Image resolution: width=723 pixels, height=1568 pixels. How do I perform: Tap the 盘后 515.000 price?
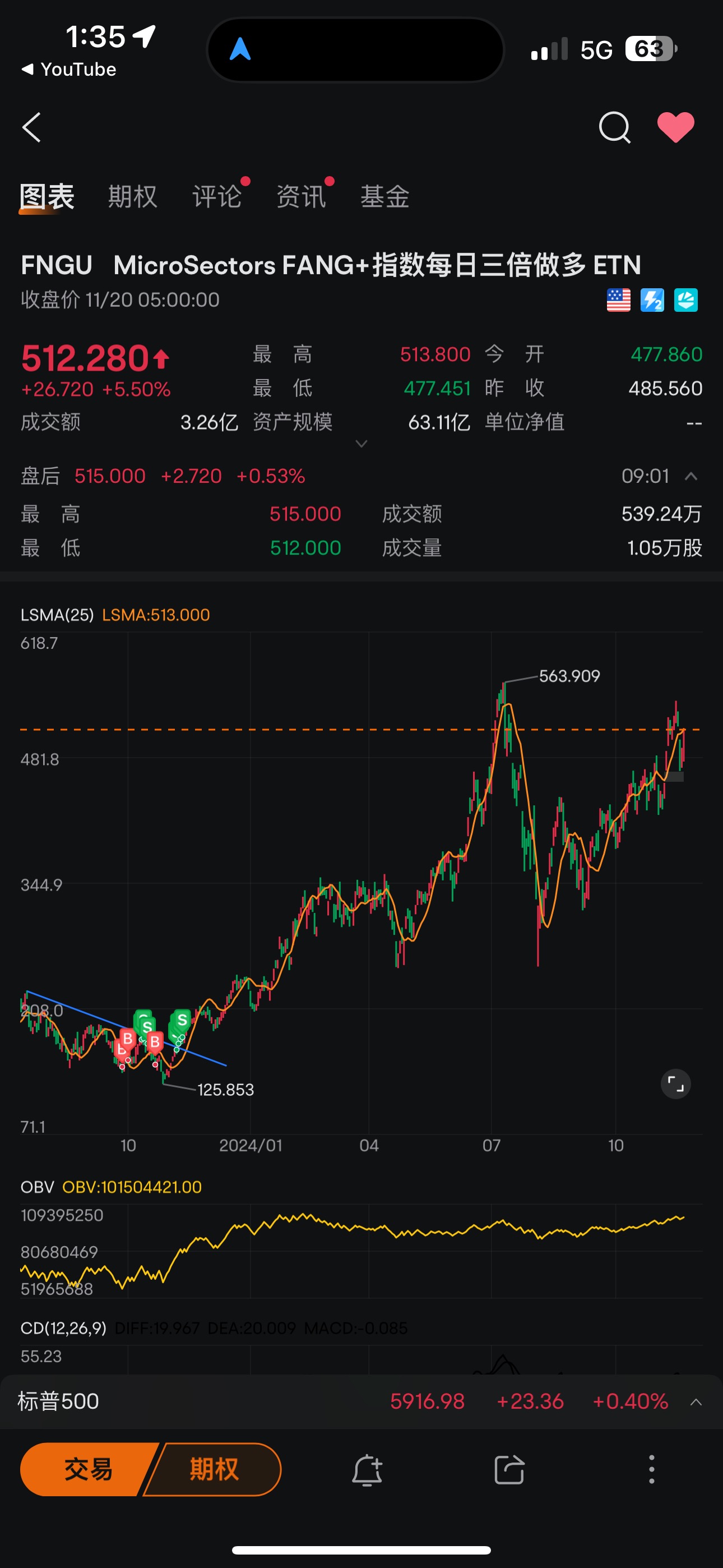pos(110,476)
